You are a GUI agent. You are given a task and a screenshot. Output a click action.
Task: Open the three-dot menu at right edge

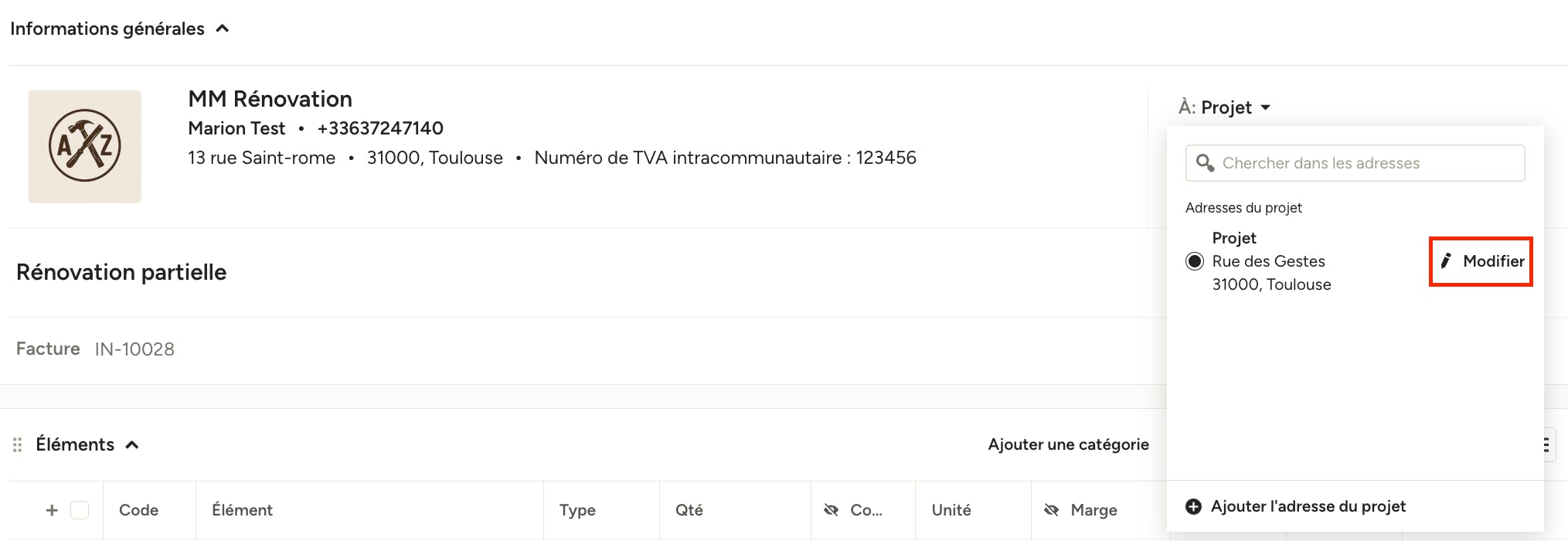coord(1546,444)
